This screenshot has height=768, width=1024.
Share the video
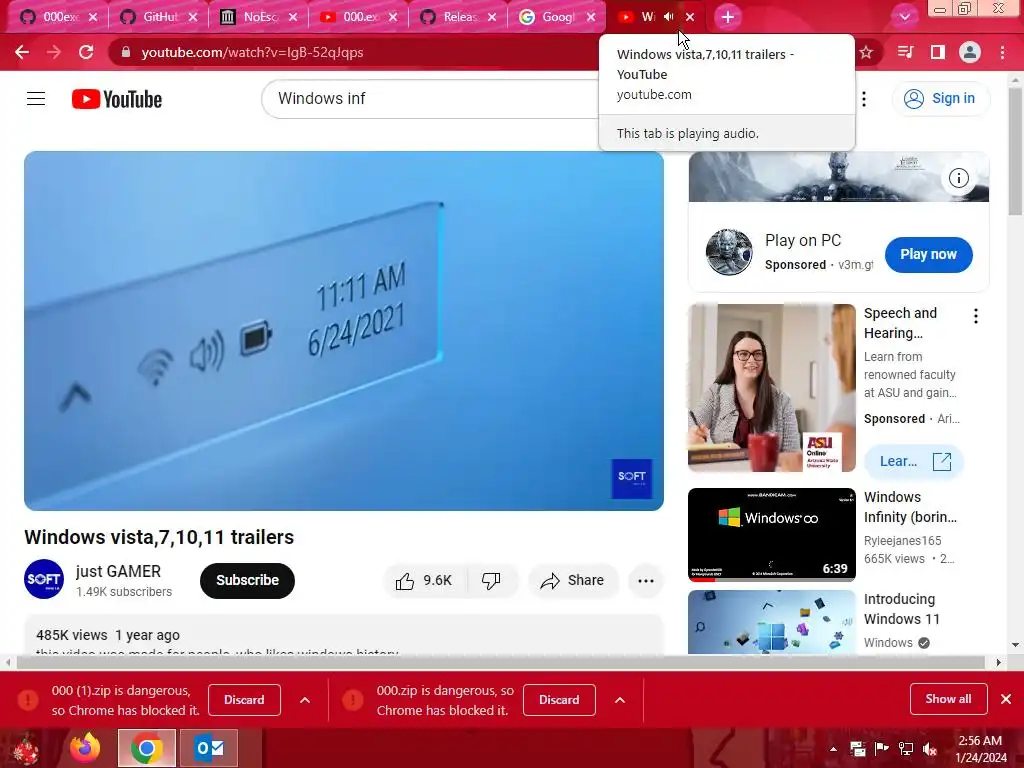[573, 580]
